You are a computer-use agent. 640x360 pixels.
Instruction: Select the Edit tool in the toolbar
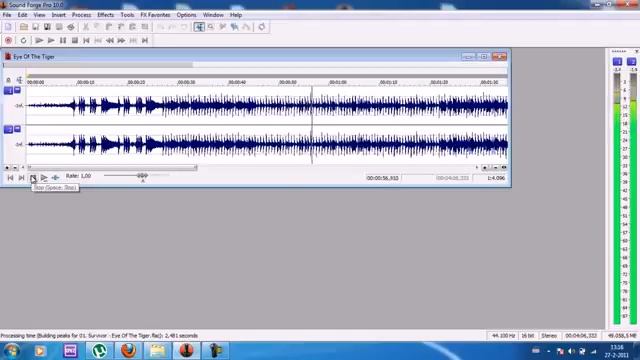[x=199, y=27]
